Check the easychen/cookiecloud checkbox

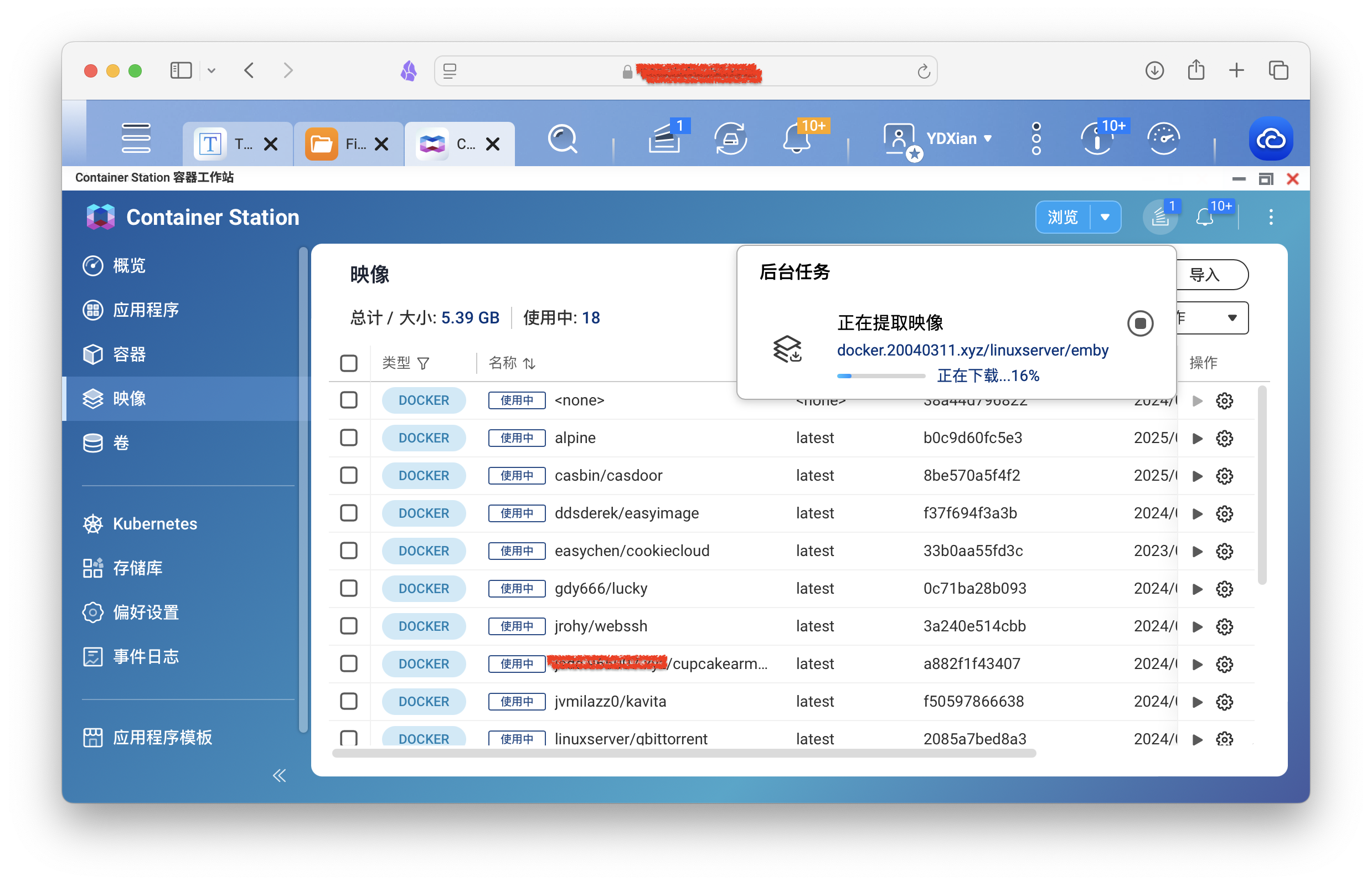349,550
